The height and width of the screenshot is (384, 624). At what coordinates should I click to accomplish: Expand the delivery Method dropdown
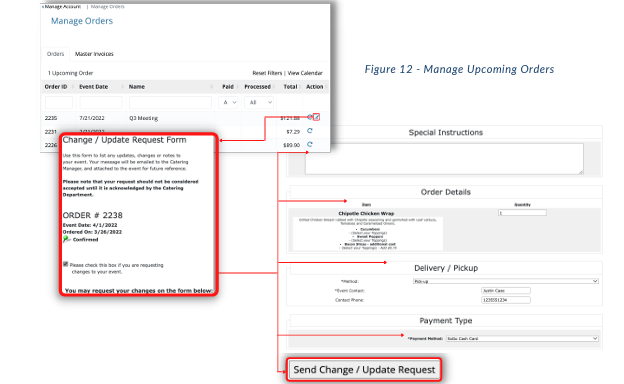pyautogui.click(x=506, y=281)
